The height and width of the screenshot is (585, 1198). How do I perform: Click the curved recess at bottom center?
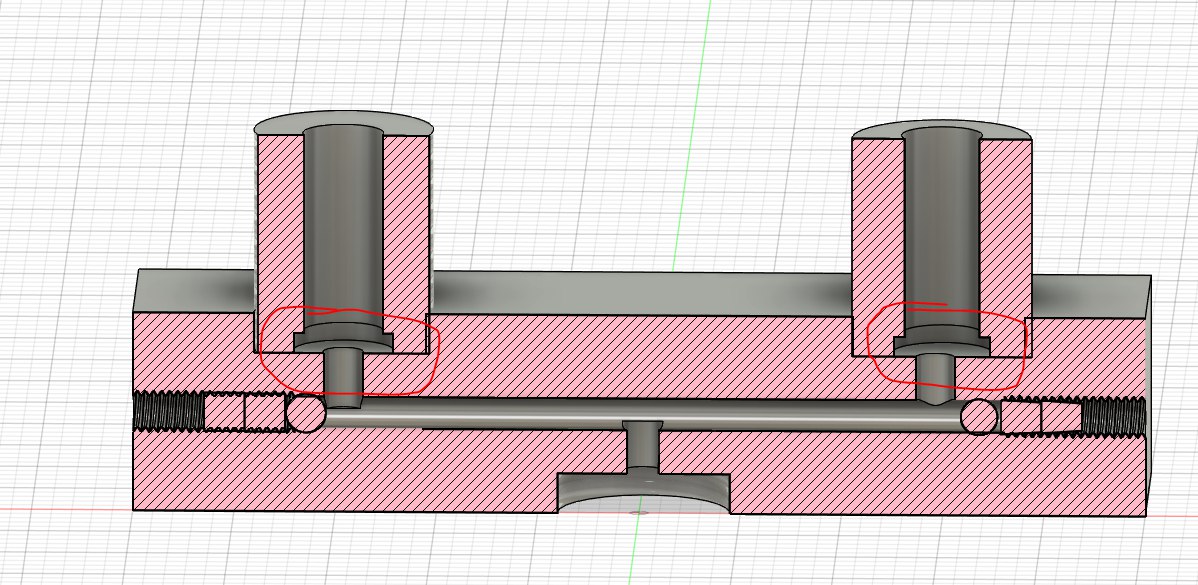coord(641,493)
